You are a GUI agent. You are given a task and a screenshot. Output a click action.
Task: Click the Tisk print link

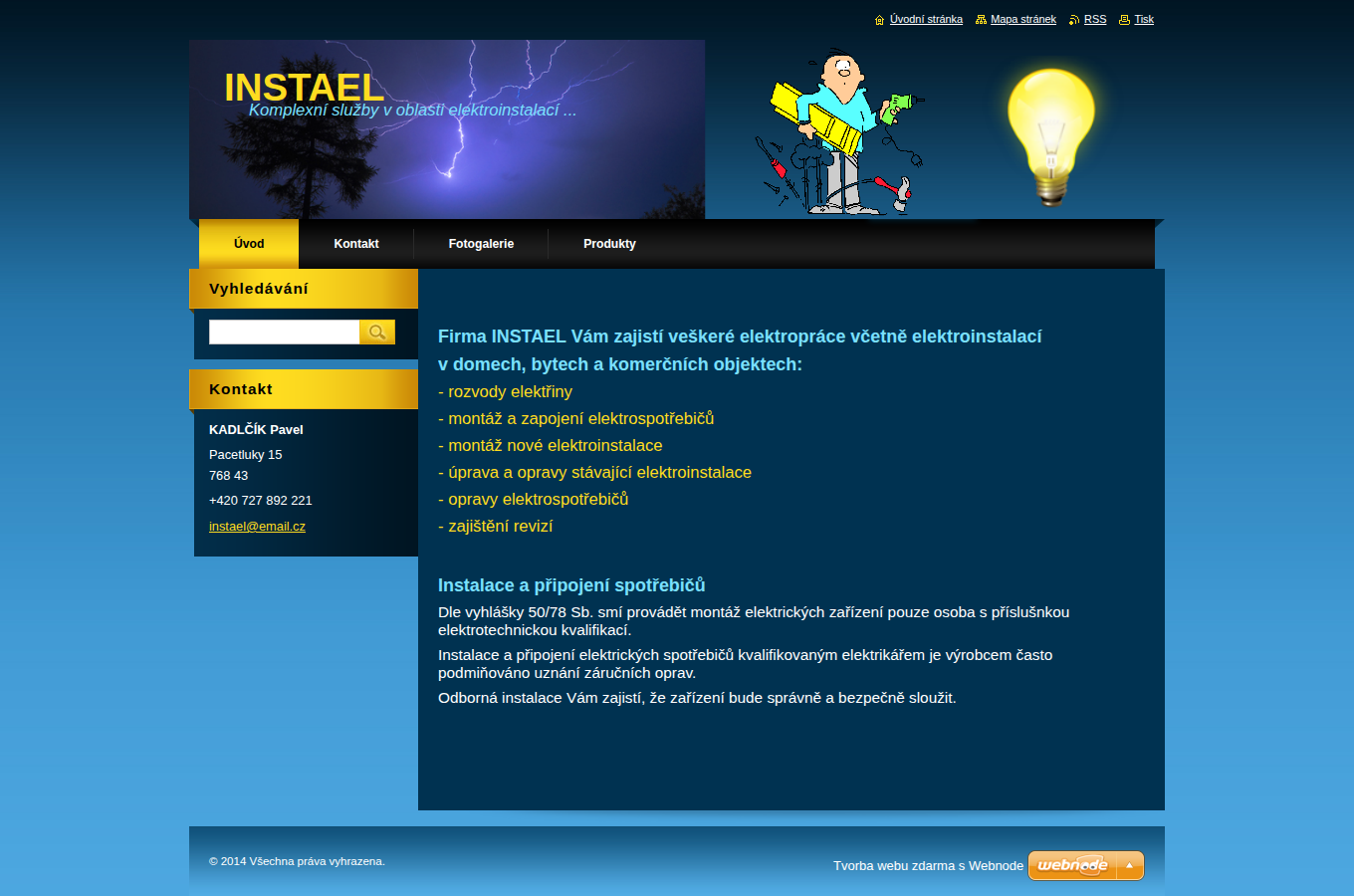click(1144, 20)
